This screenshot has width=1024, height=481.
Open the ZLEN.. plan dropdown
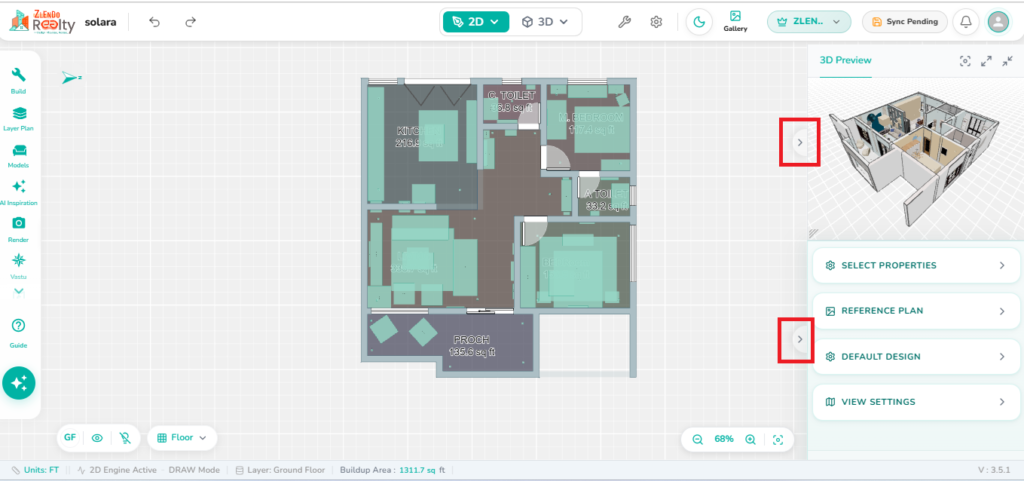[808, 22]
